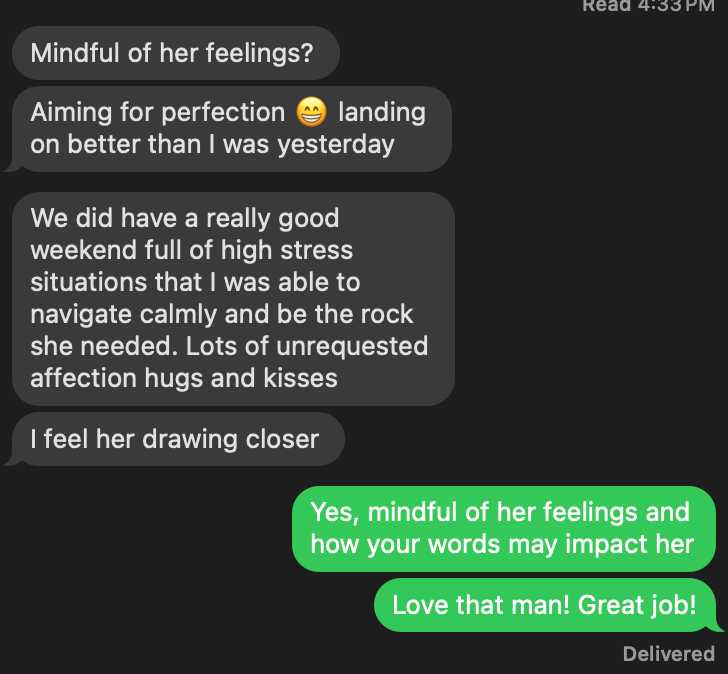728x674 pixels.
Task: Click the word "perfection" in the message
Action: (223, 112)
